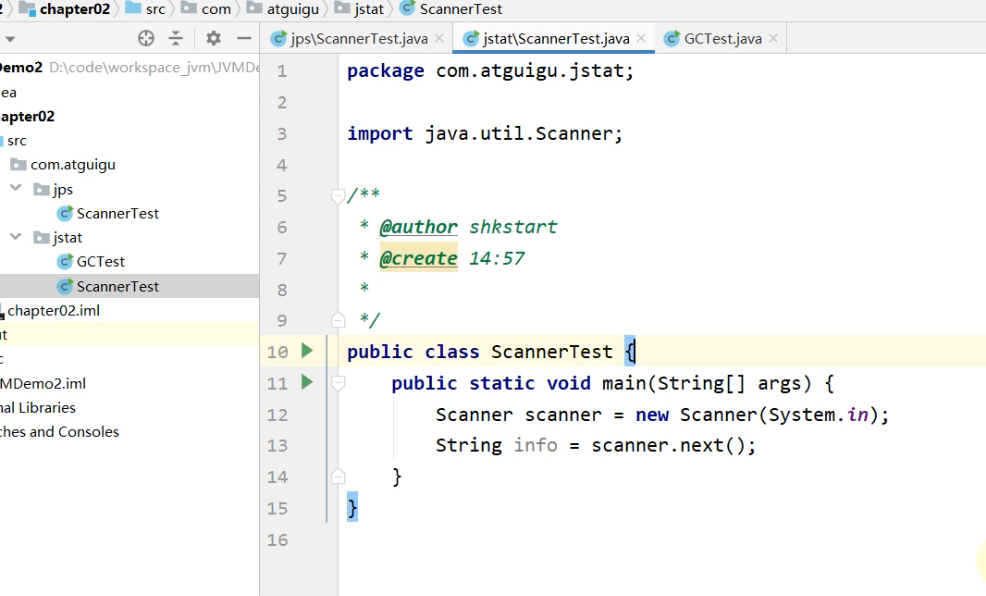This screenshot has height=596, width=986.
Task: Click jstat in breadcrumb bar
Action: [x=368, y=9]
